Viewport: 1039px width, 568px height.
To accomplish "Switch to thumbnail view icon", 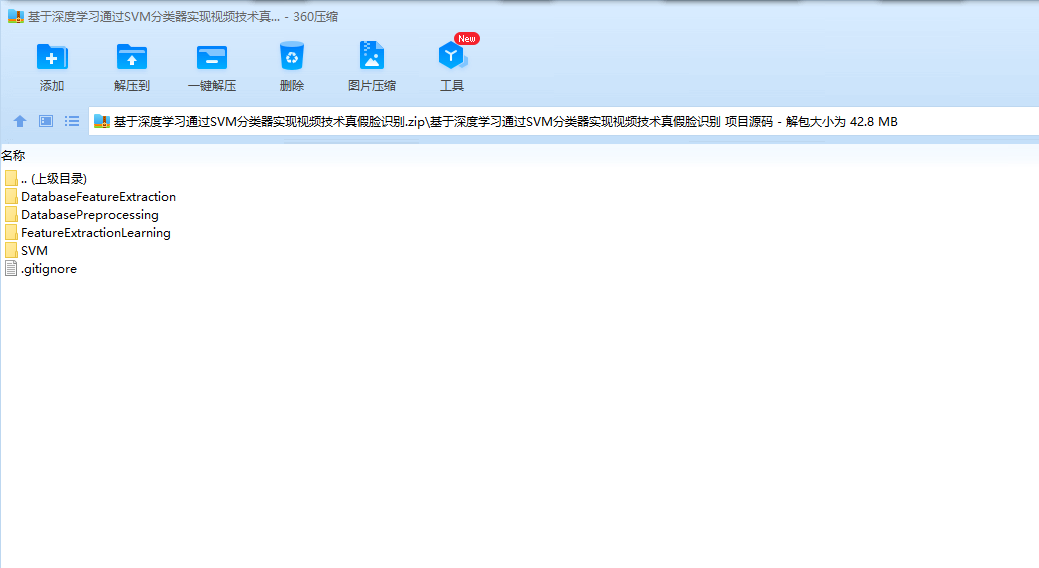I will point(46,121).
